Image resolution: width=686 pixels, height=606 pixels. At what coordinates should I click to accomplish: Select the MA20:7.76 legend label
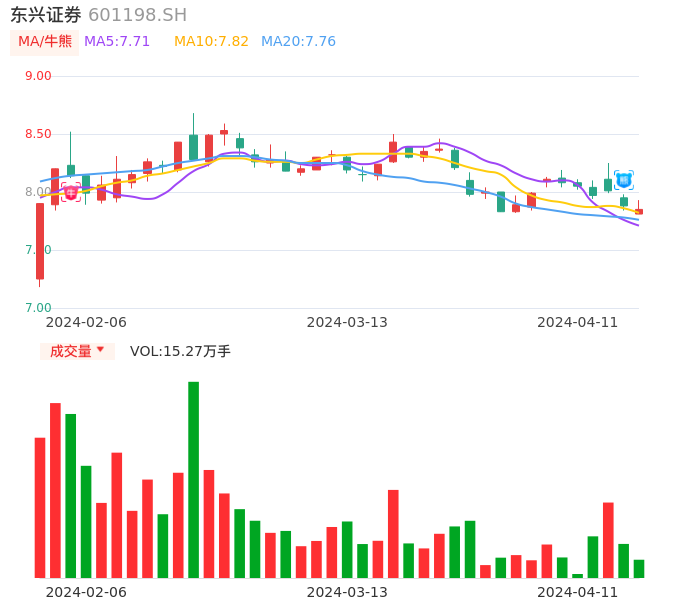click(x=298, y=42)
